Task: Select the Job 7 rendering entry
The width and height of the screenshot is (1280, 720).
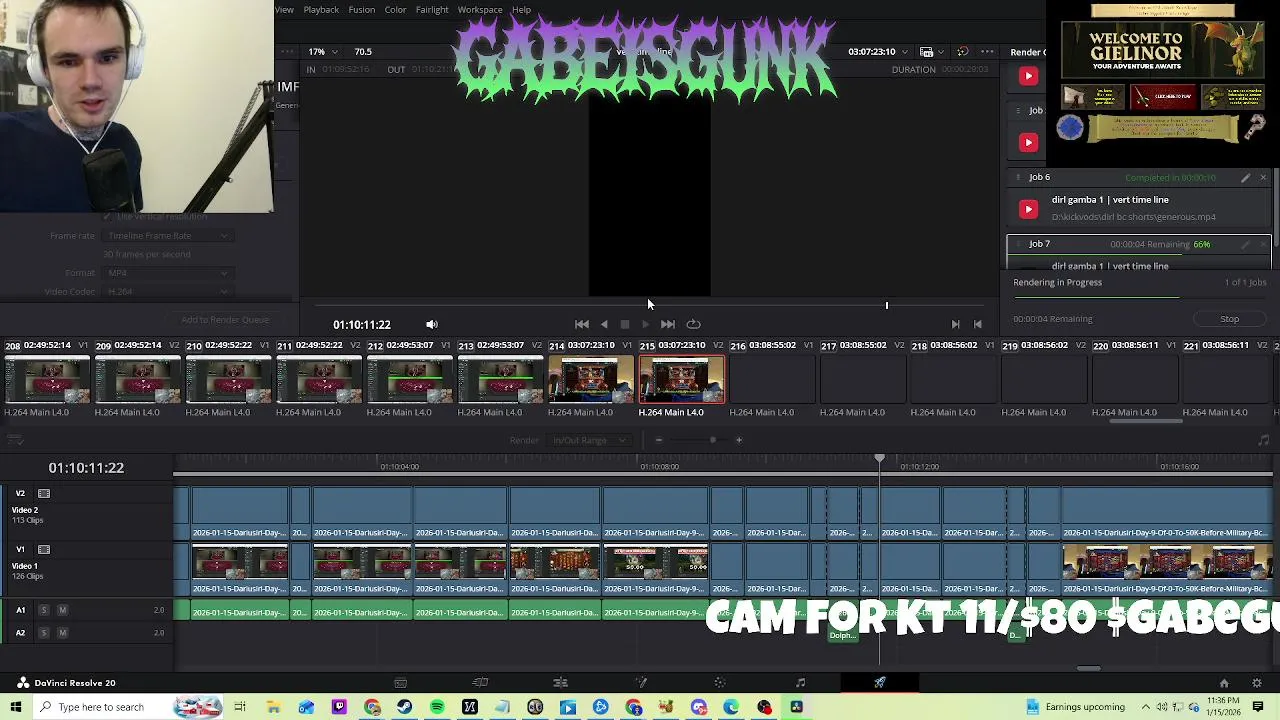Action: (1138, 254)
